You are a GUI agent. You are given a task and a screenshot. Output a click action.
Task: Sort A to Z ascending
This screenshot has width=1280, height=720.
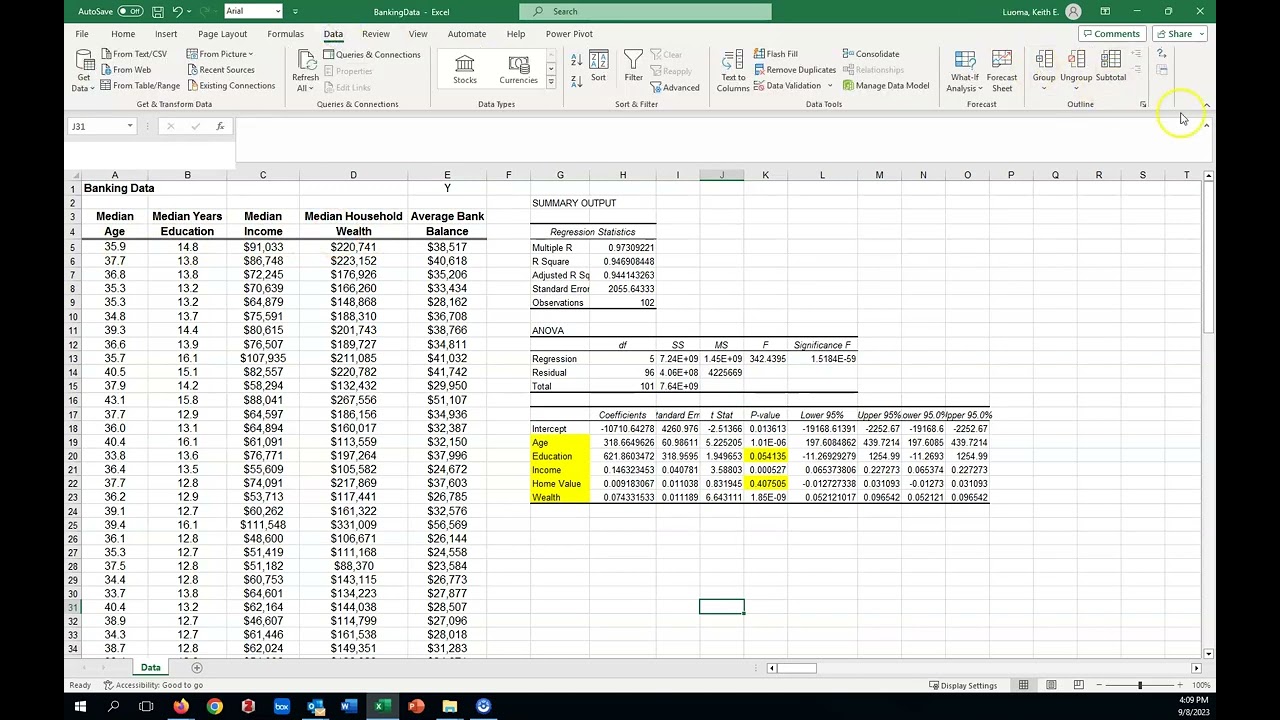click(576, 61)
